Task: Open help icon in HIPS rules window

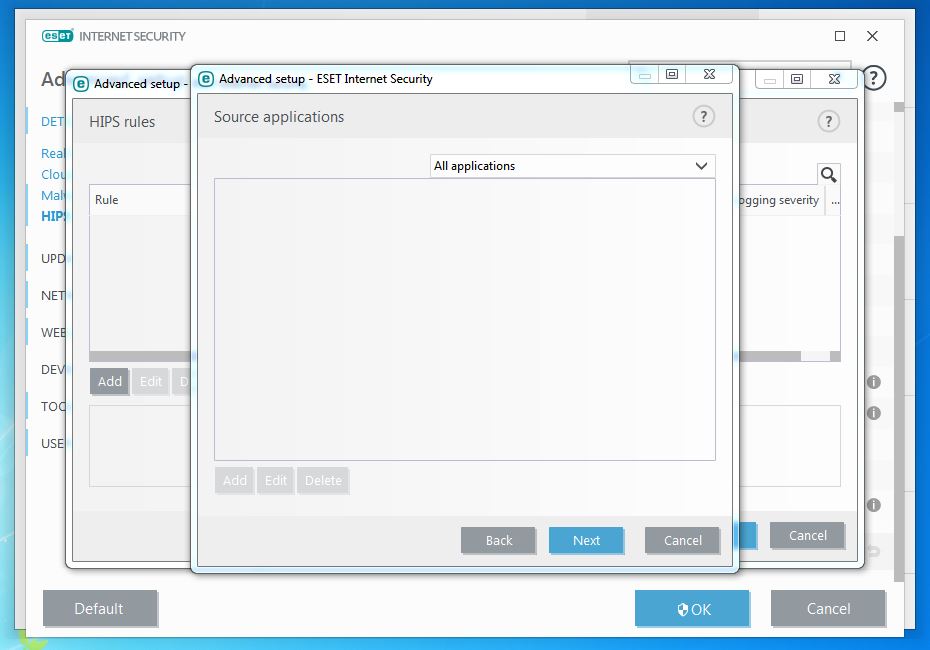Action: (x=829, y=122)
